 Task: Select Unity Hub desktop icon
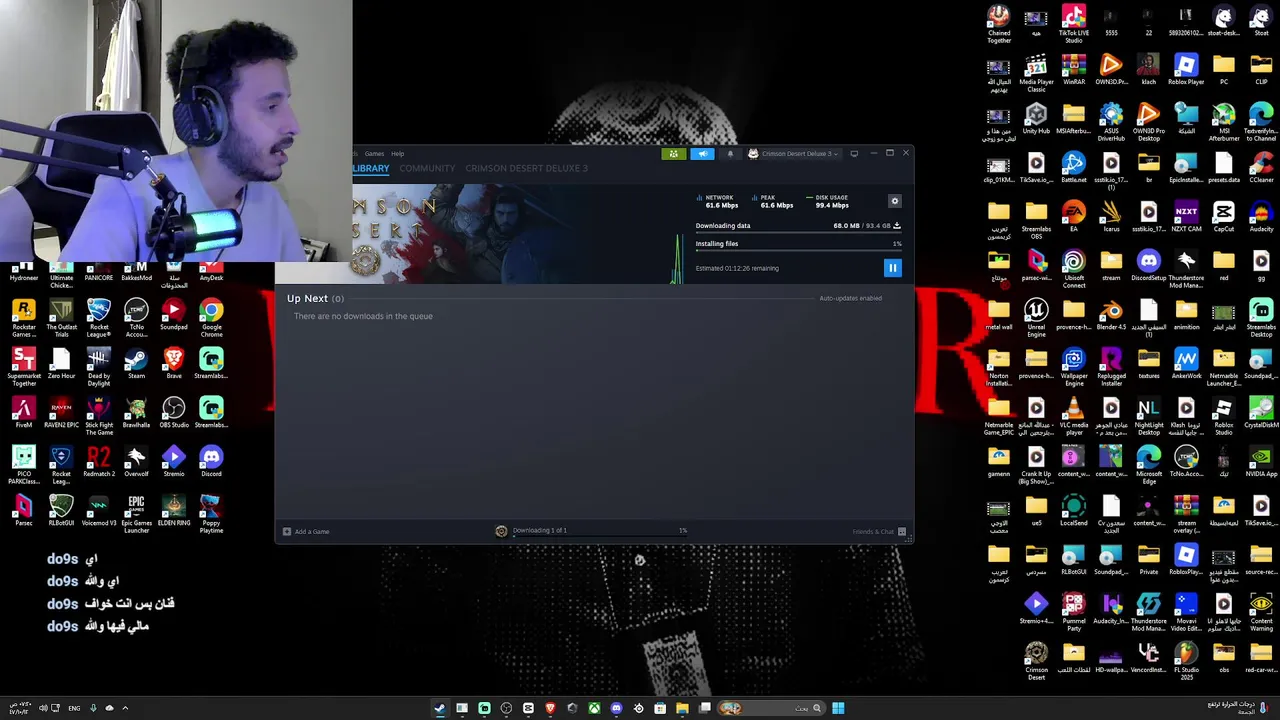click(1036, 118)
